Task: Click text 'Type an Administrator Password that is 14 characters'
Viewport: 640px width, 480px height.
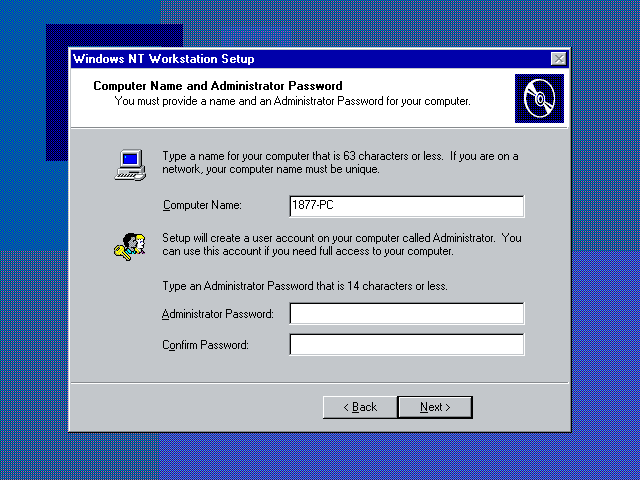Action: 287,286
